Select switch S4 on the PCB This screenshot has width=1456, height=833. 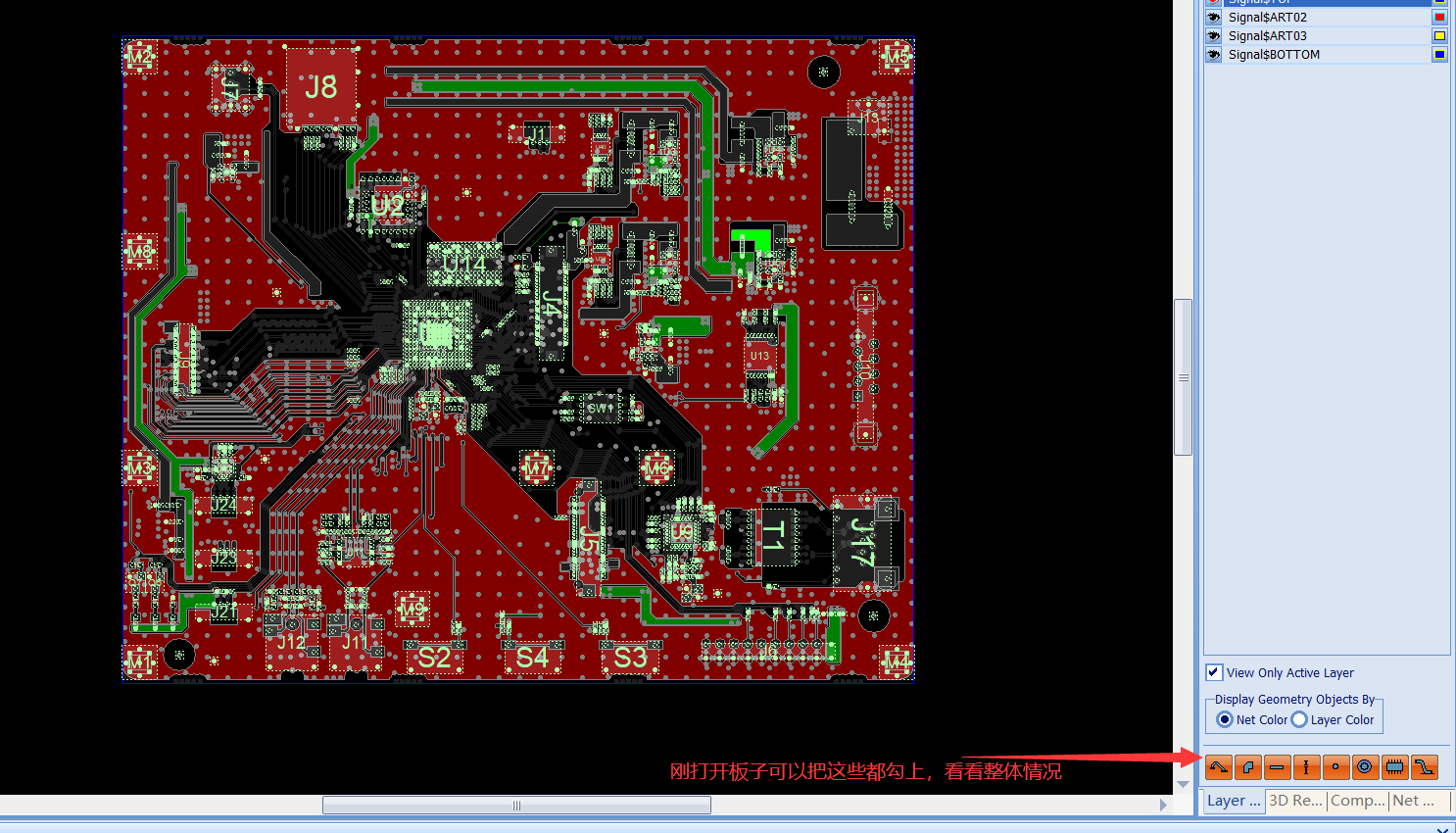(x=532, y=658)
